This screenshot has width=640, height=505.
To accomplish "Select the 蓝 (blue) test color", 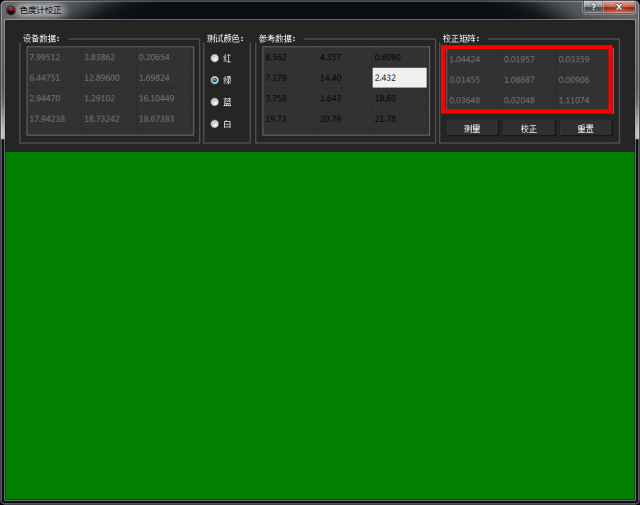I will click(214, 102).
